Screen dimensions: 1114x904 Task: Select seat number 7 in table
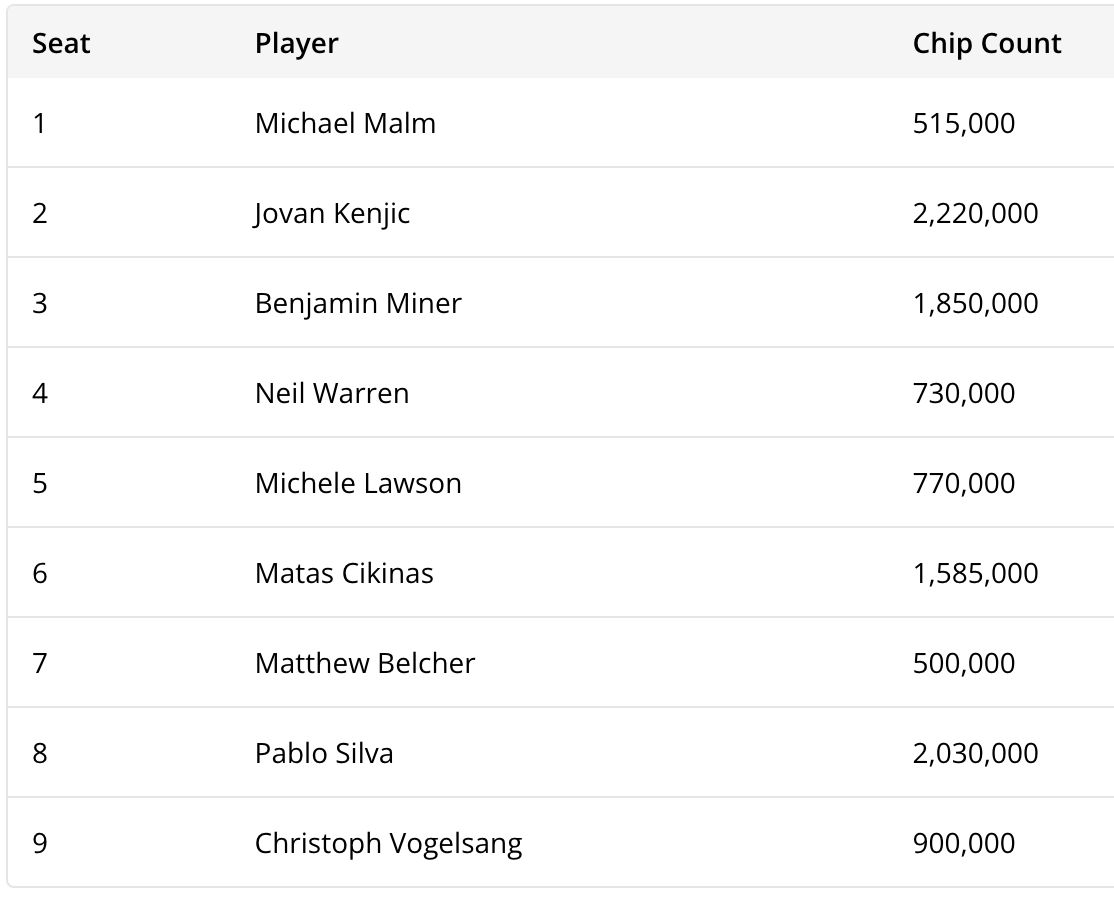point(40,664)
